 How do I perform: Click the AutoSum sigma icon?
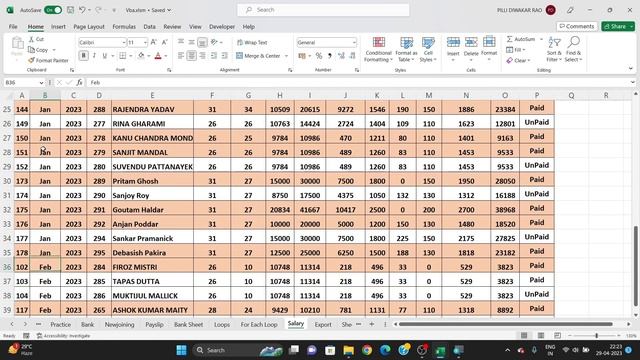(509, 39)
